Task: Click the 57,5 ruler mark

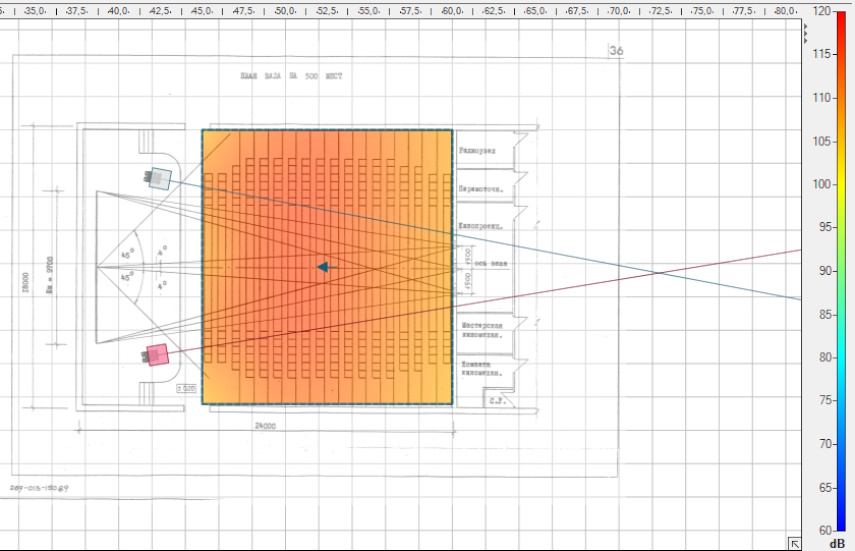Action: coord(410,11)
